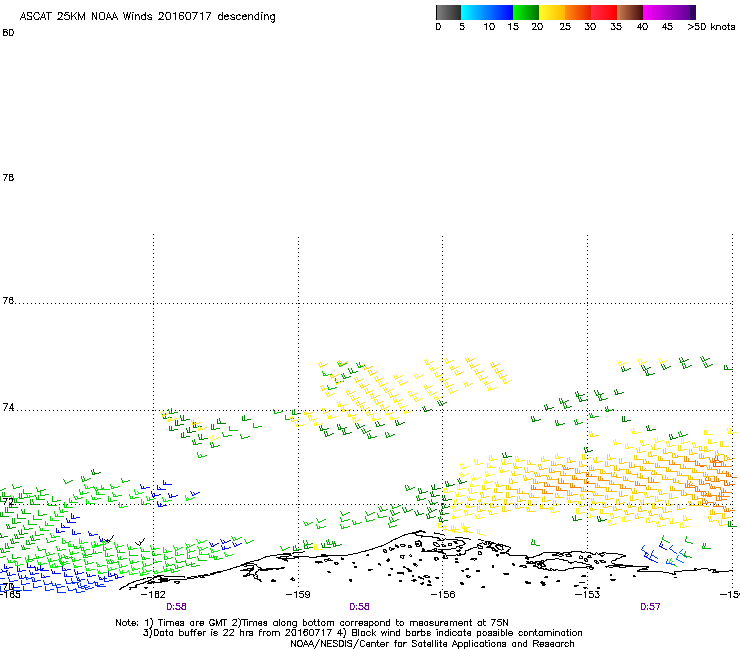The image size is (740, 650).
Task: Click the orange 25–30 knots color bar segment
Action: point(578,12)
